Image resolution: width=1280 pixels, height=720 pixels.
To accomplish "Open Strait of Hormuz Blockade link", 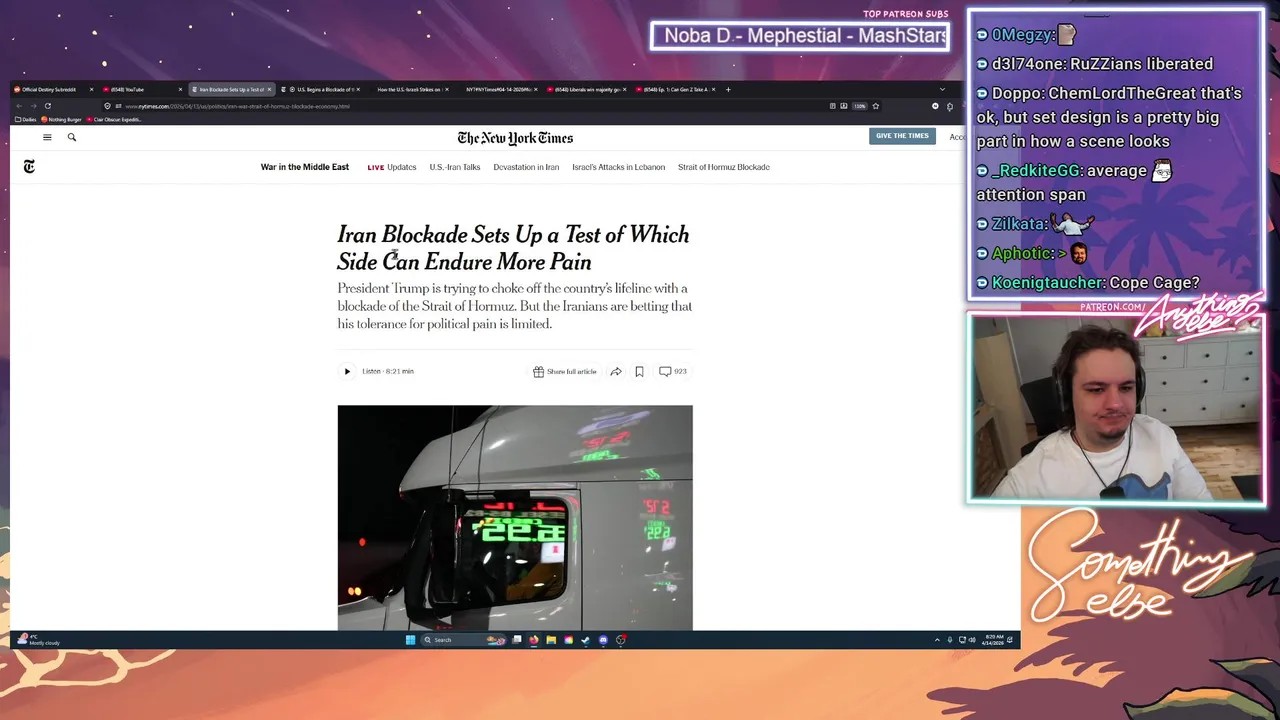I will [724, 167].
